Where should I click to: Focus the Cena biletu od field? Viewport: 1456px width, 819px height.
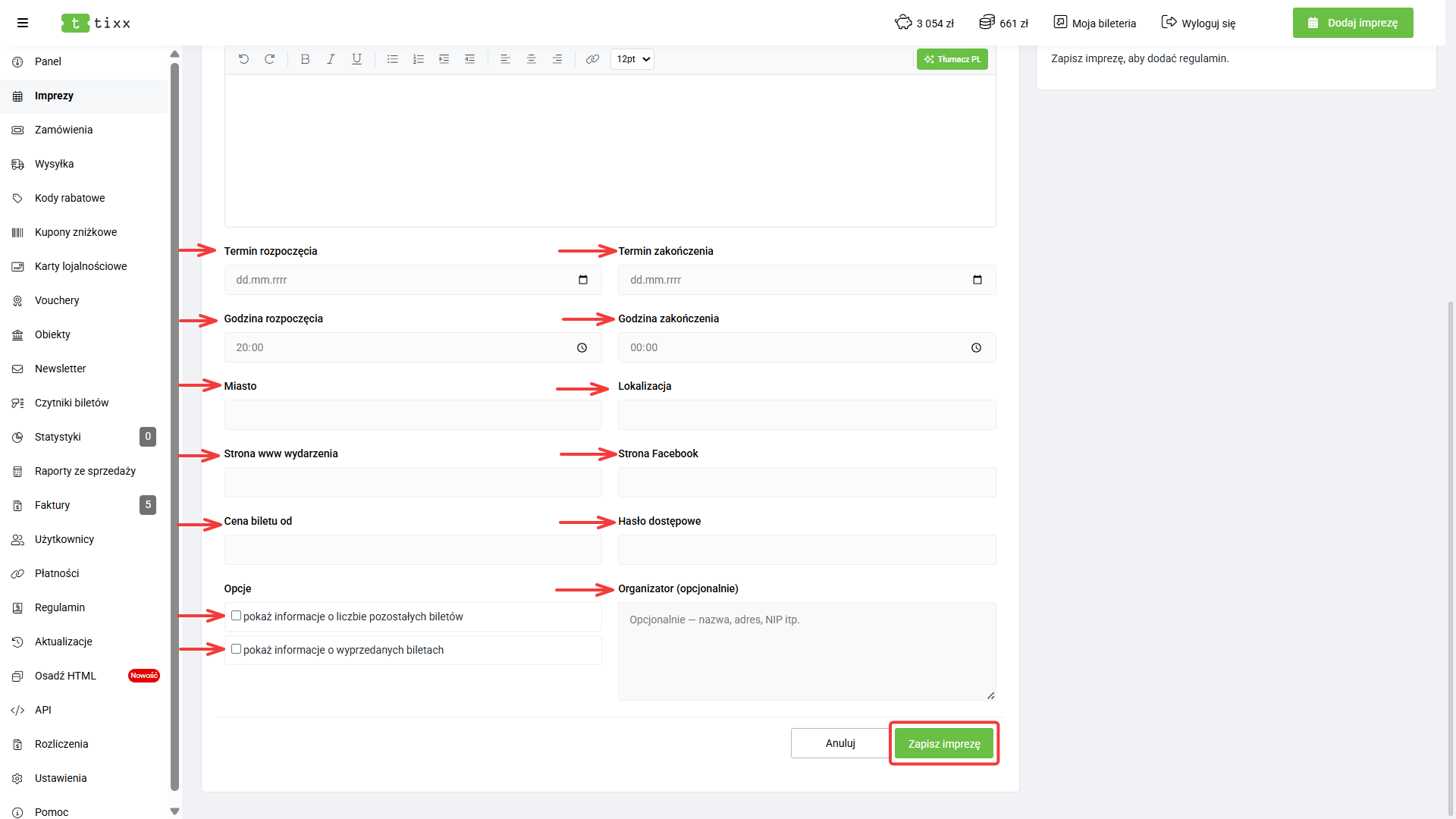[413, 550]
